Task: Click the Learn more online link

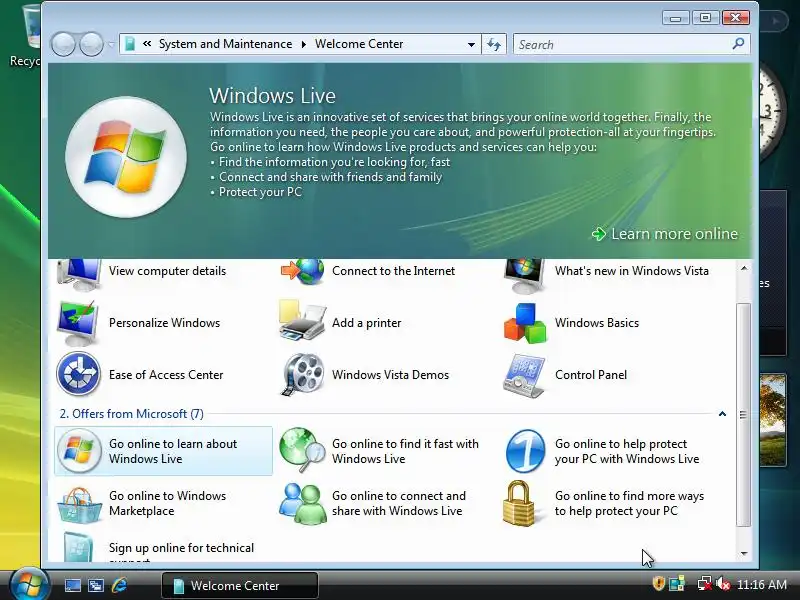Action: [x=665, y=234]
